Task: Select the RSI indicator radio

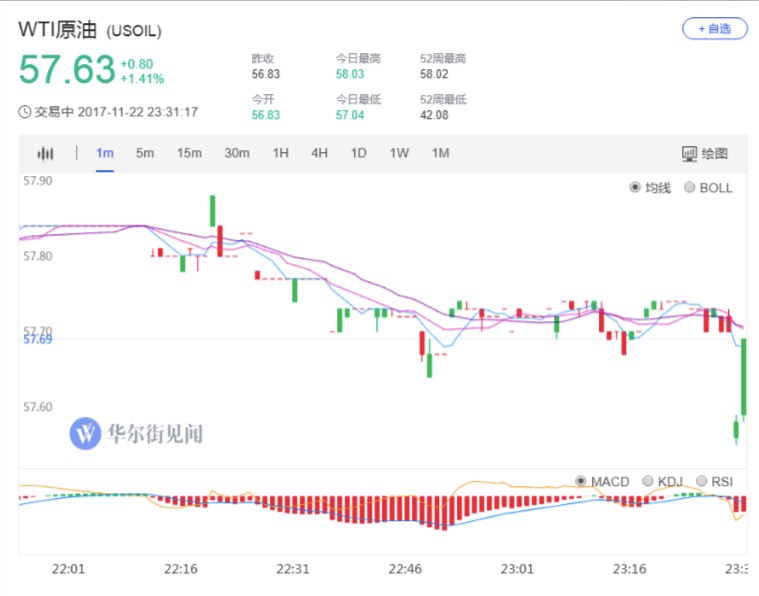Action: coord(701,481)
